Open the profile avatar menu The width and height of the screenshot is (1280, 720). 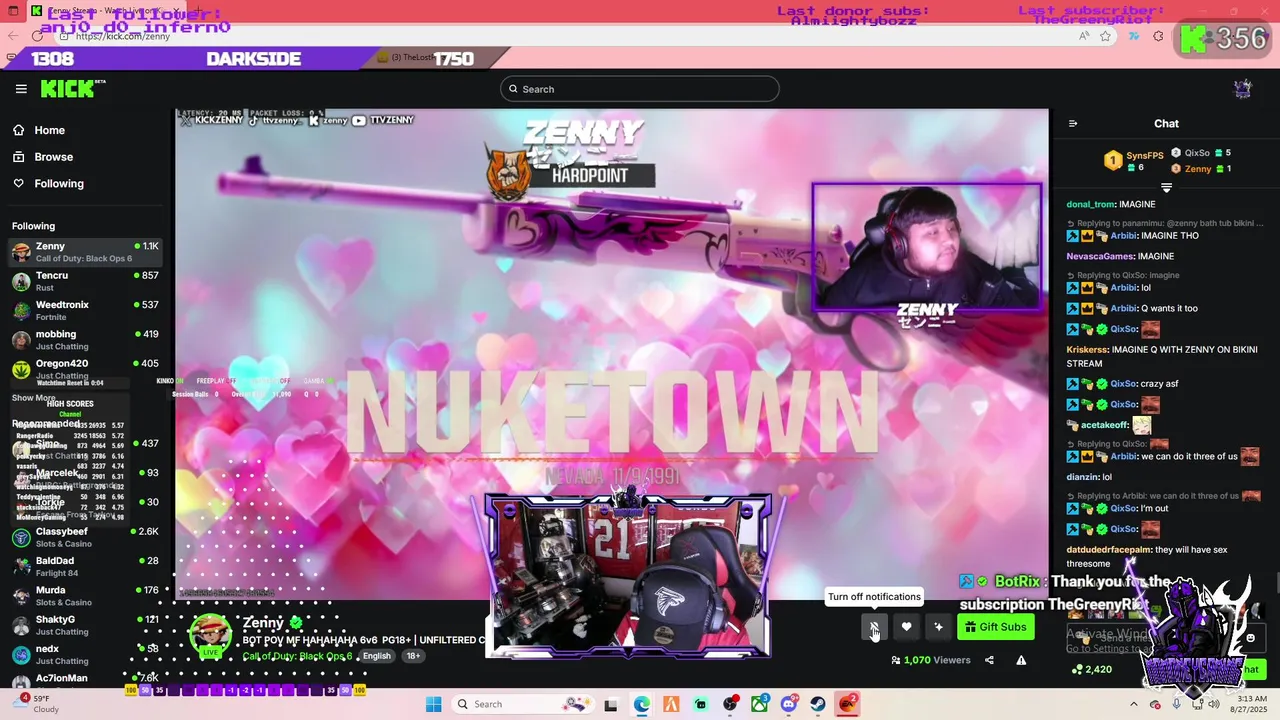pyautogui.click(x=1243, y=89)
